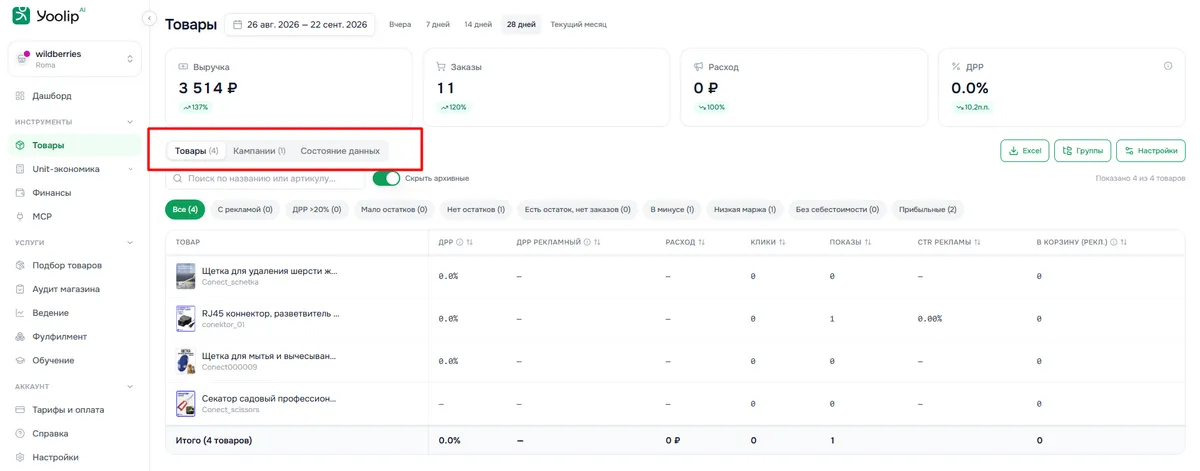The height and width of the screenshot is (471, 1200).
Task: Click the conektor_01 product thumbnail
Action: pos(185,318)
